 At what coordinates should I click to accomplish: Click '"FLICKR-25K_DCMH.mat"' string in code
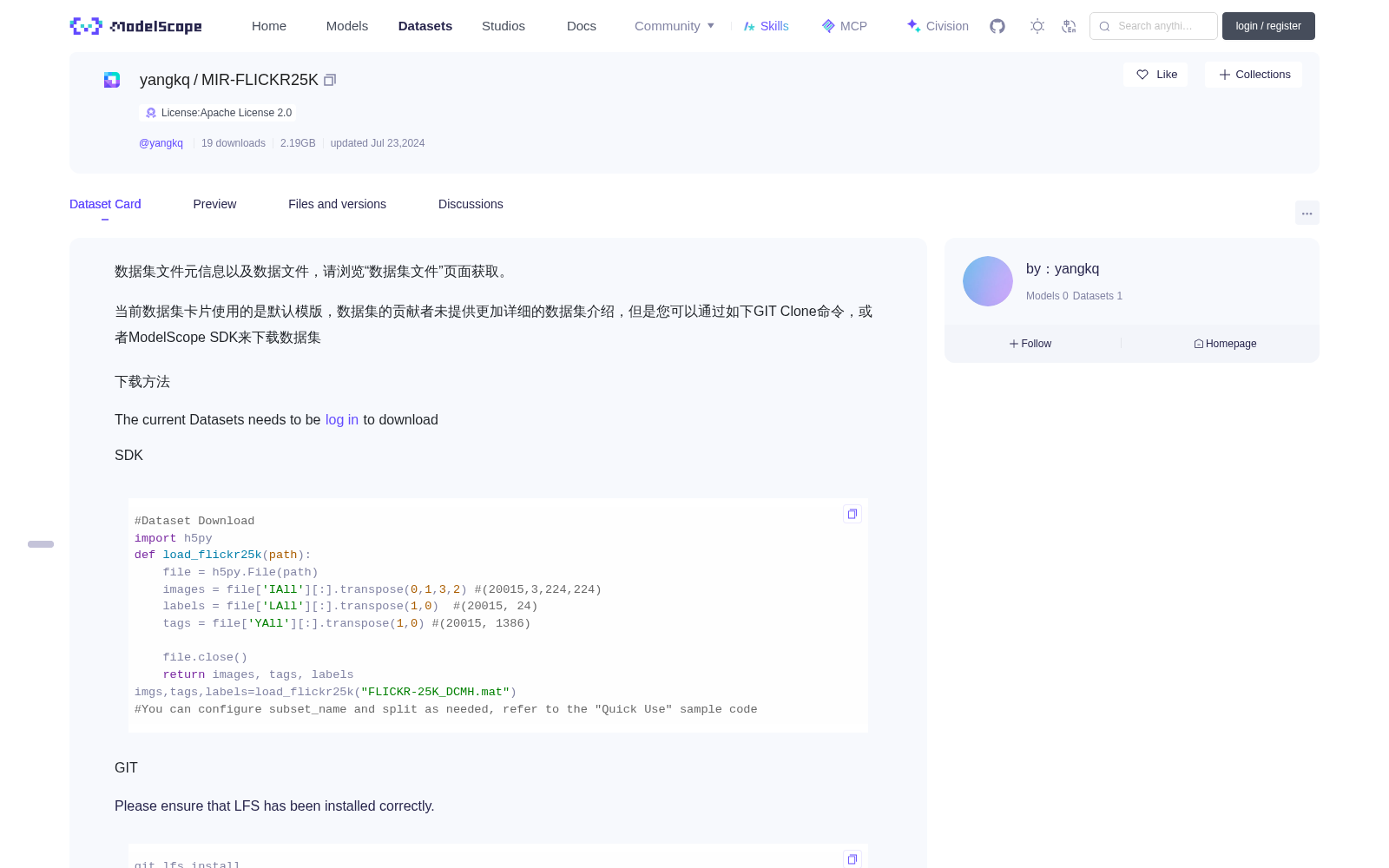pyautogui.click(x=435, y=692)
